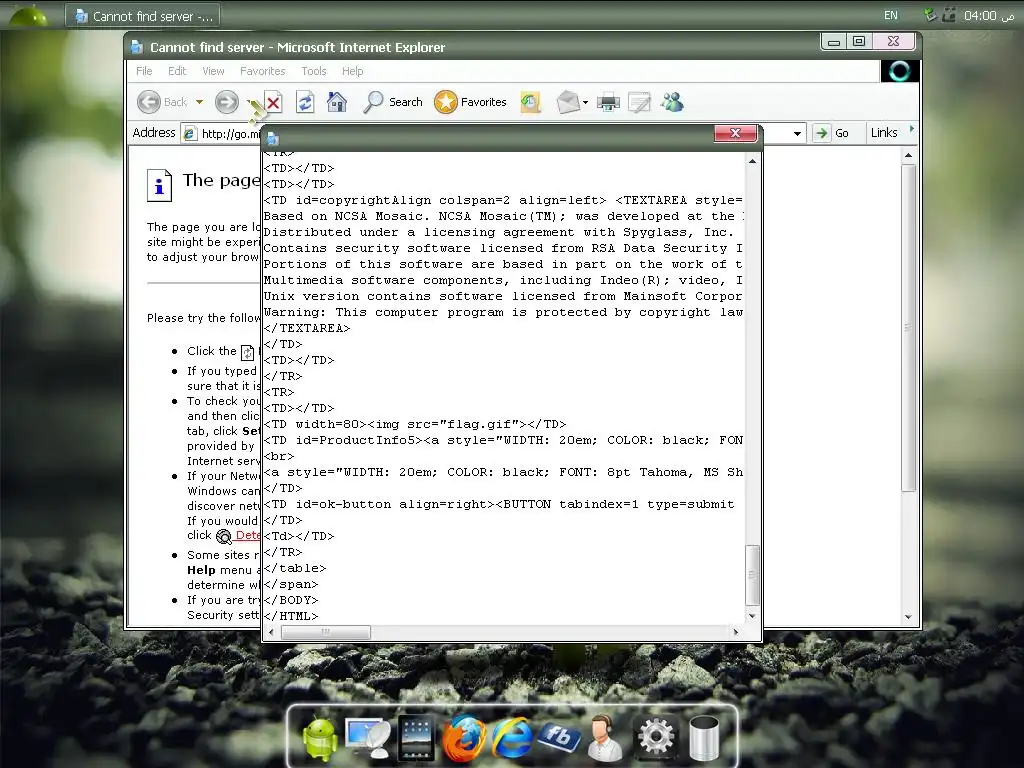
Task: Click source dialog vertical scrollbar thumb
Action: [752, 575]
